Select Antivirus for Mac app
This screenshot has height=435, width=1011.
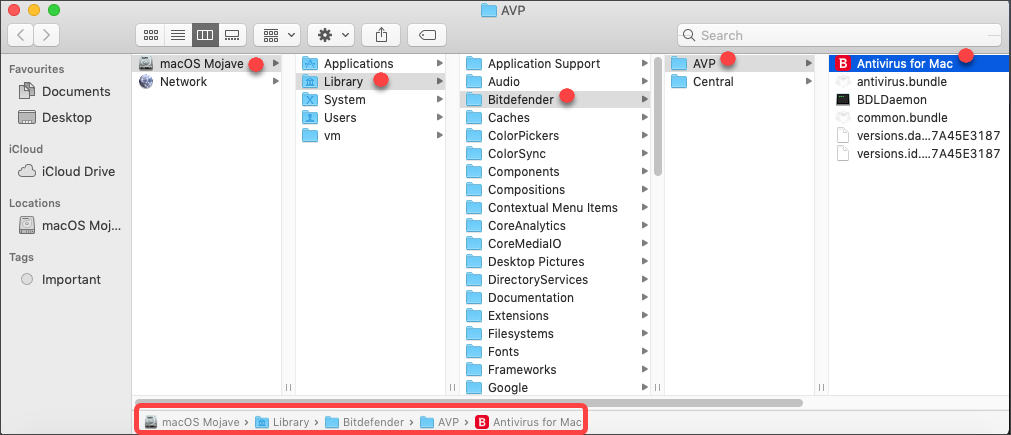[x=919, y=63]
